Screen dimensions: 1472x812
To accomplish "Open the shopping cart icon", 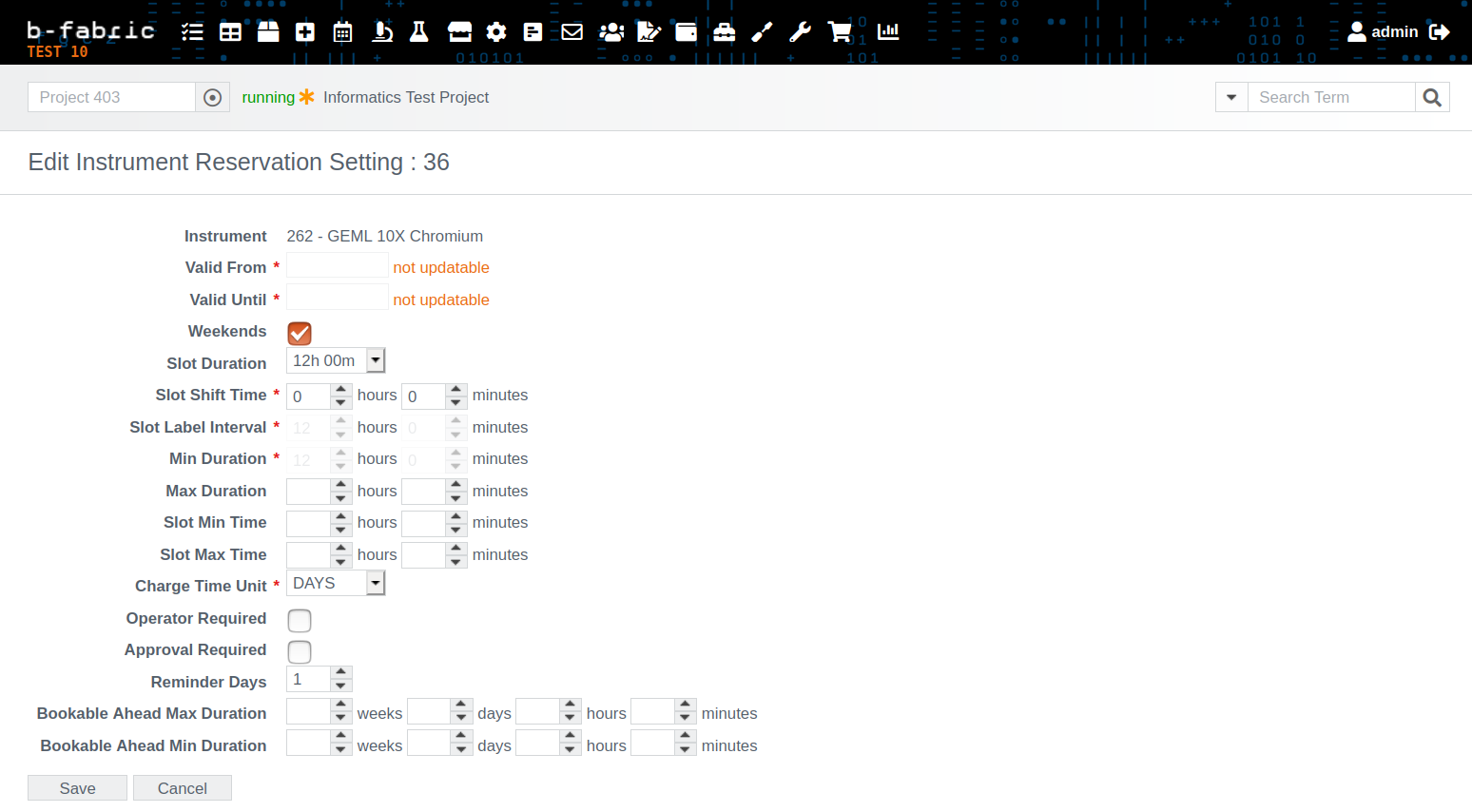I will point(840,32).
